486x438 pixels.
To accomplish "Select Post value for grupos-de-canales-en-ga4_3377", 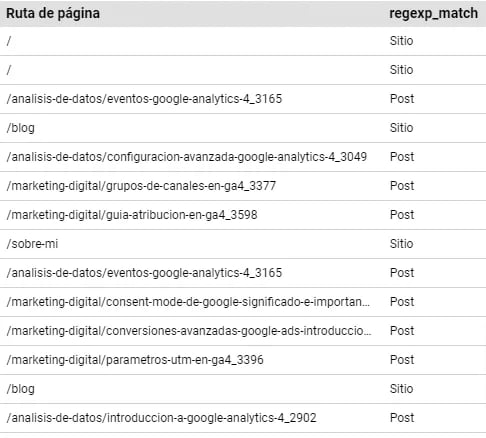I will (402, 186).
